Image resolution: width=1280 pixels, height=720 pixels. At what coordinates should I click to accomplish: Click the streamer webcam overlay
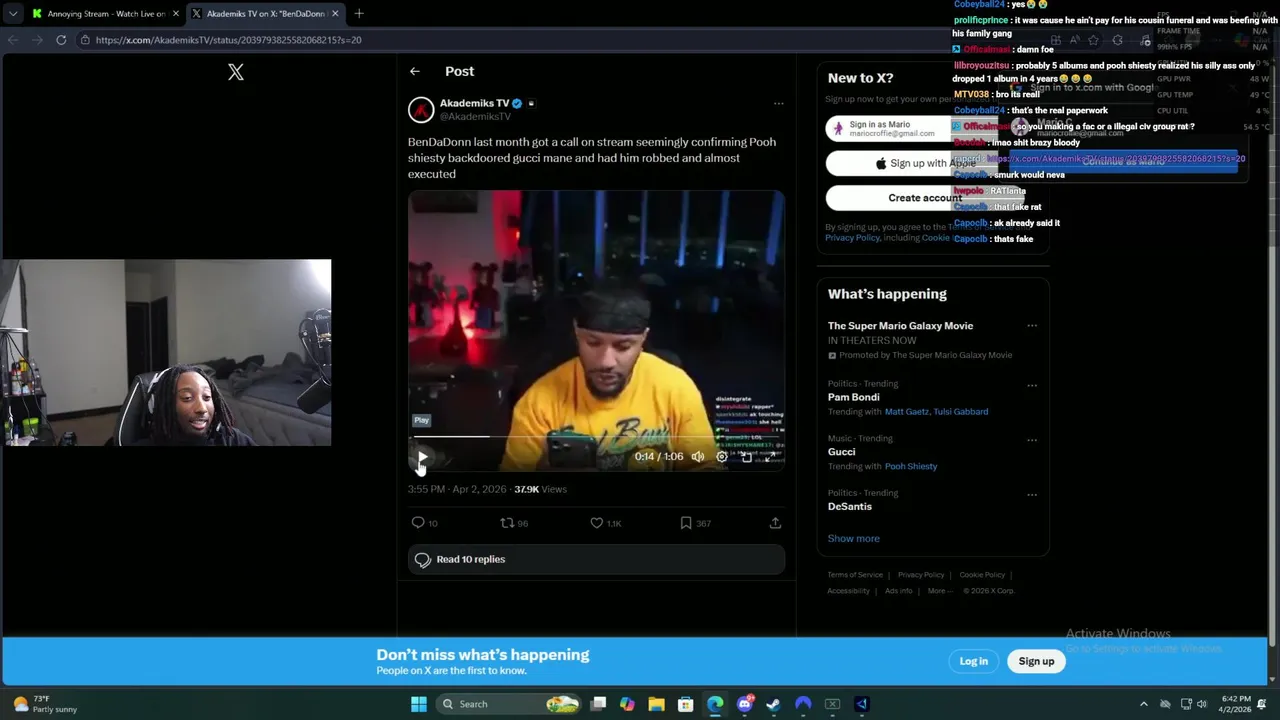(x=166, y=352)
